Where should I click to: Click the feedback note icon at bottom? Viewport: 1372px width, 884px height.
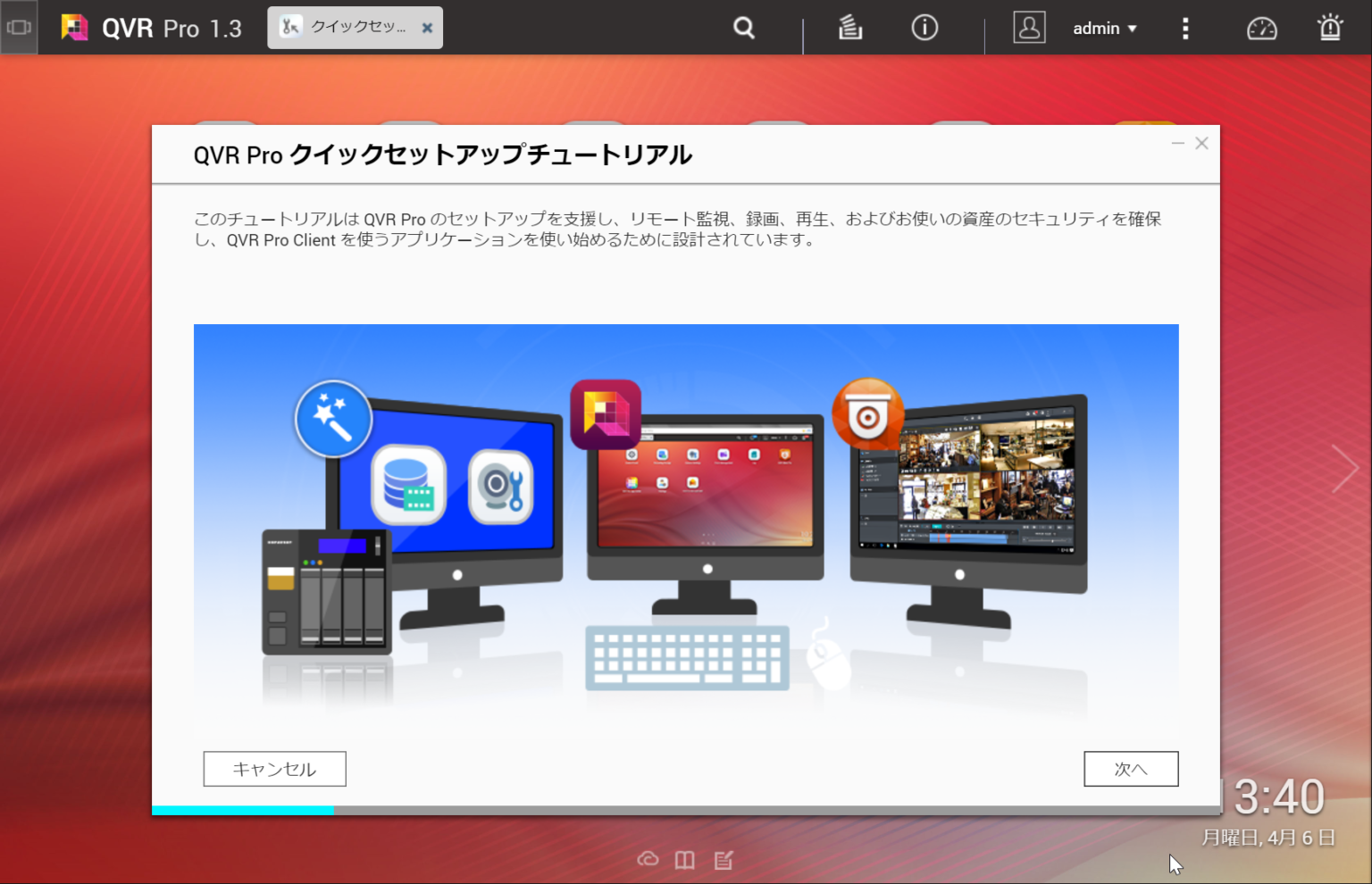pyautogui.click(x=724, y=860)
